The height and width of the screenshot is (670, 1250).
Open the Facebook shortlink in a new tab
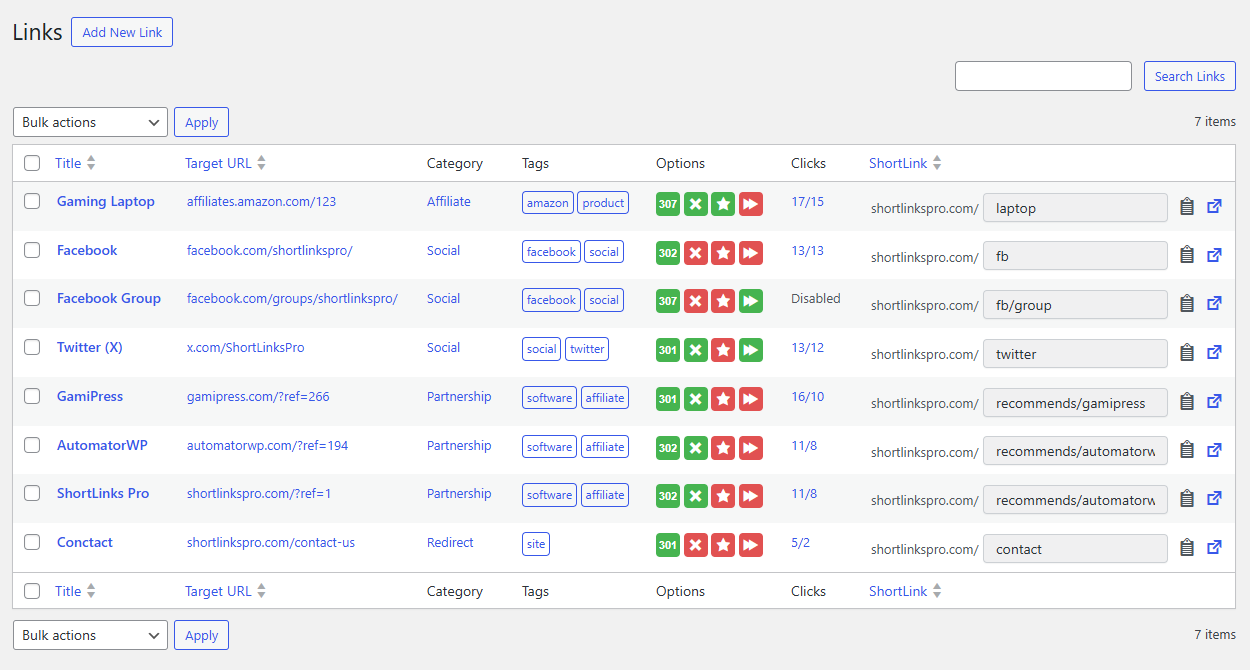[1214, 254]
